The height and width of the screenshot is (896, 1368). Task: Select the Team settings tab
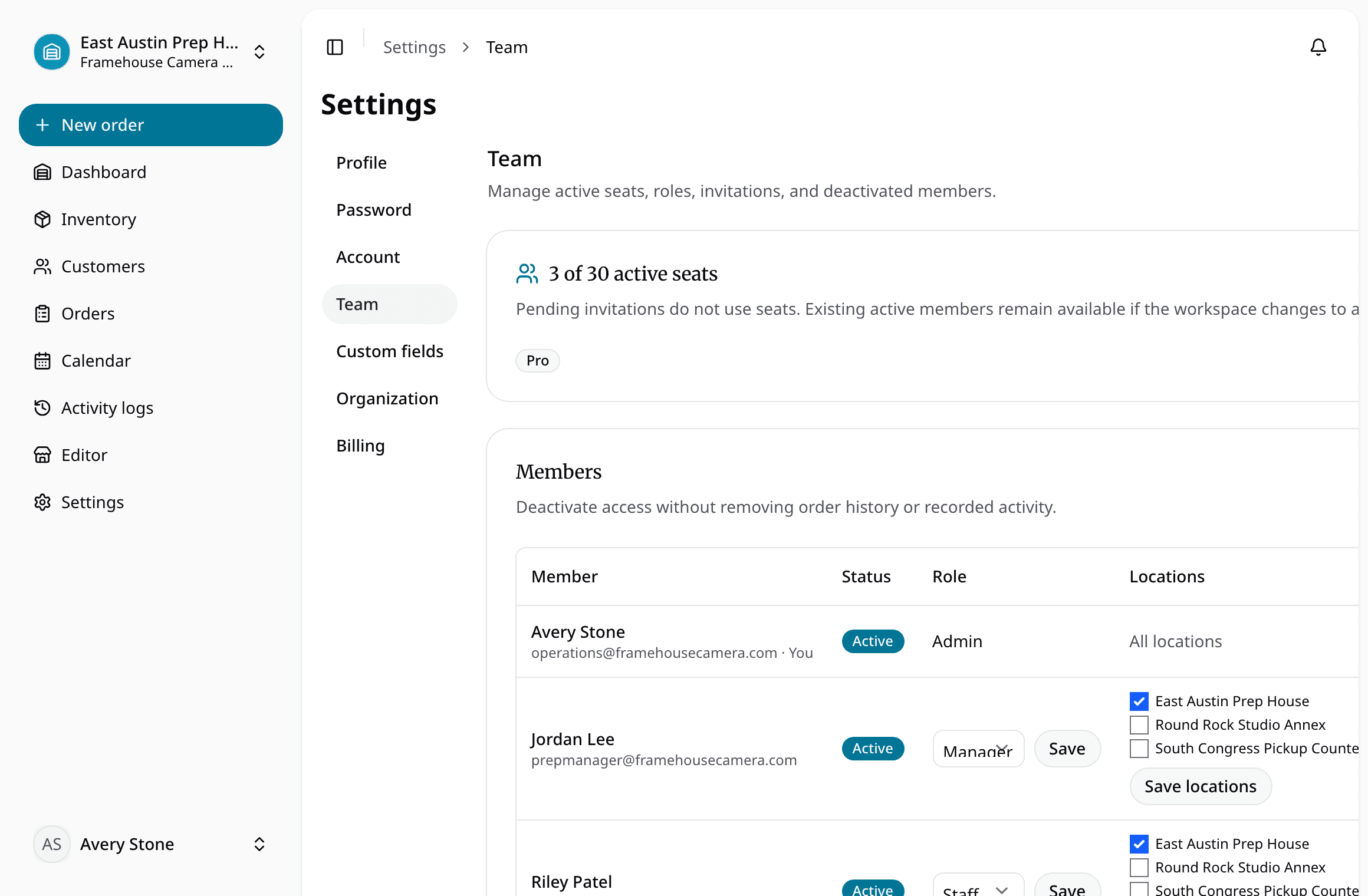[390, 304]
